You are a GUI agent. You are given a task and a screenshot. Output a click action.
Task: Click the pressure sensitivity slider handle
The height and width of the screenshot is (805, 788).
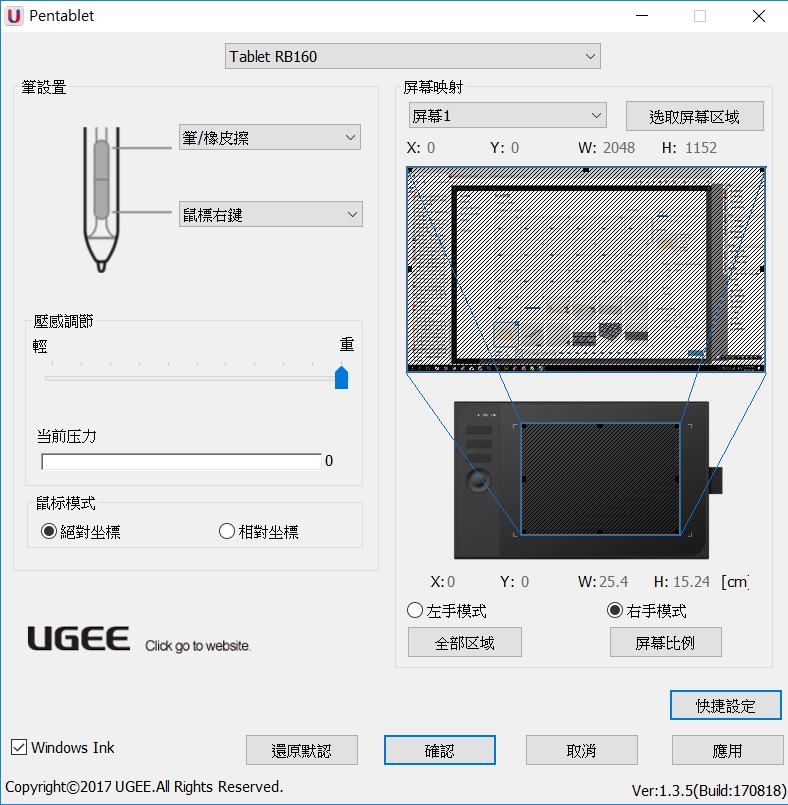(341, 377)
